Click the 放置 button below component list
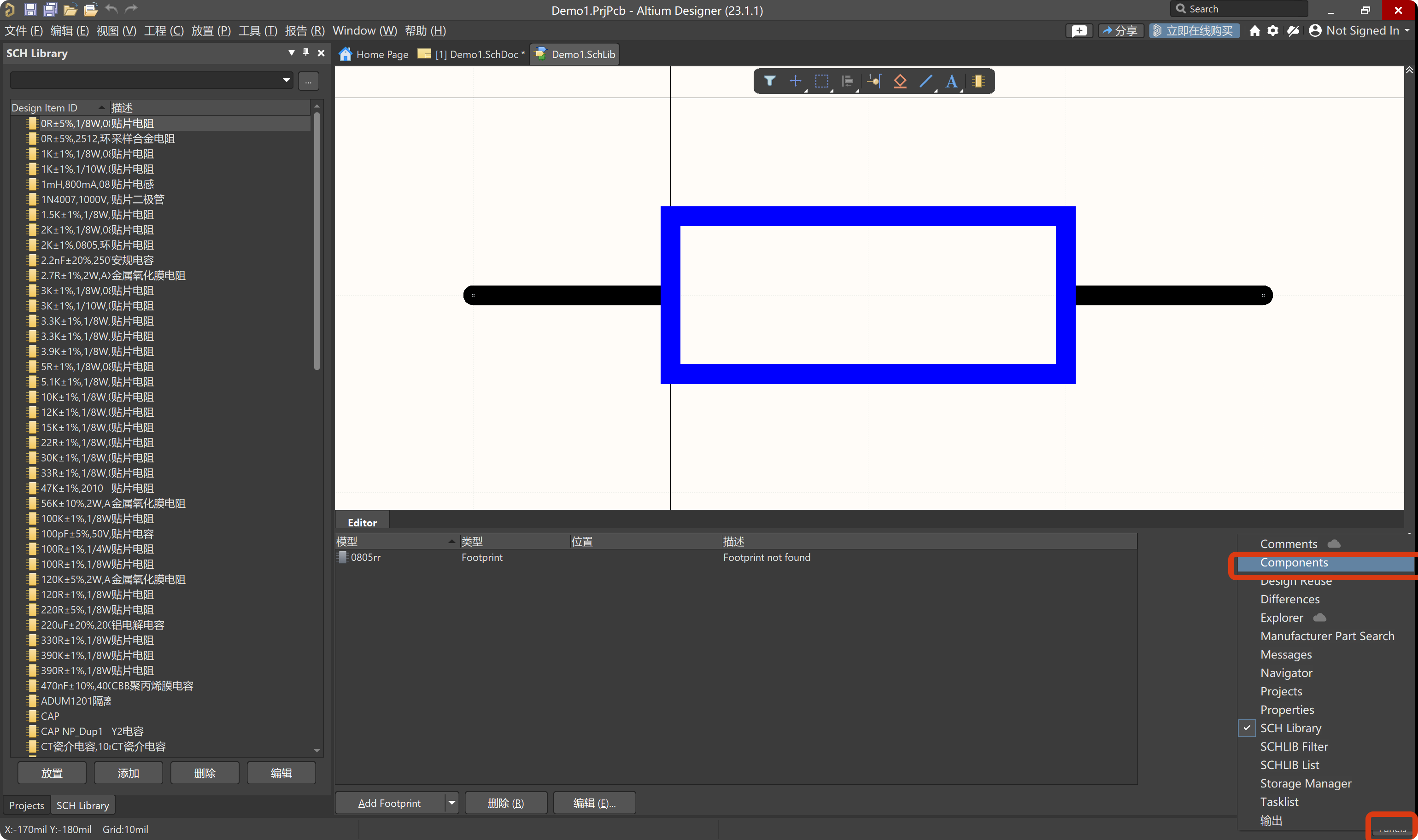 [x=52, y=773]
